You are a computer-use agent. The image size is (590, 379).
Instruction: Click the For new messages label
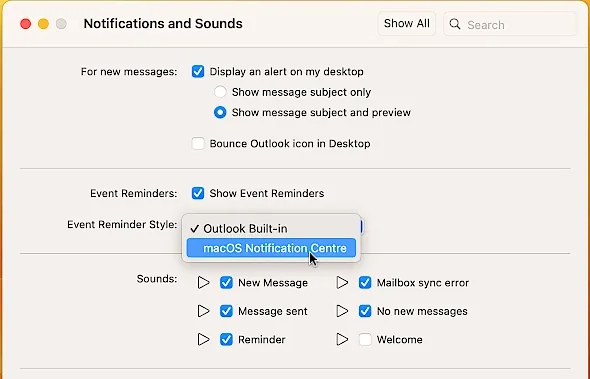click(129, 72)
